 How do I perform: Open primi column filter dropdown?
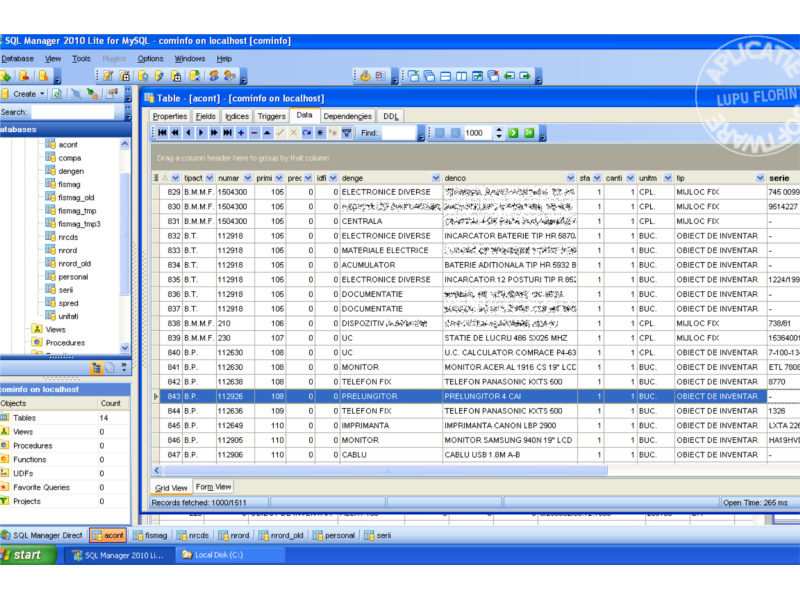pyautogui.click(x=279, y=178)
